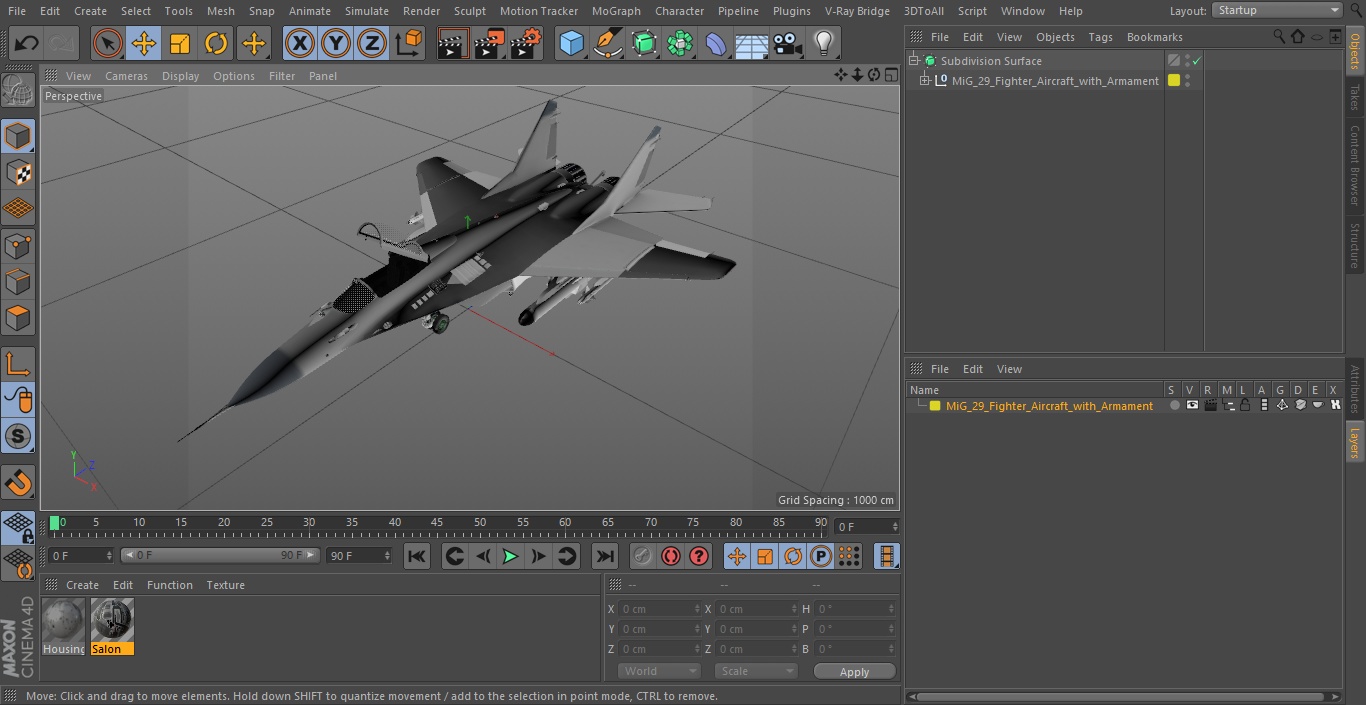Activate the Move tool
1366x705 pixels.
point(144,43)
